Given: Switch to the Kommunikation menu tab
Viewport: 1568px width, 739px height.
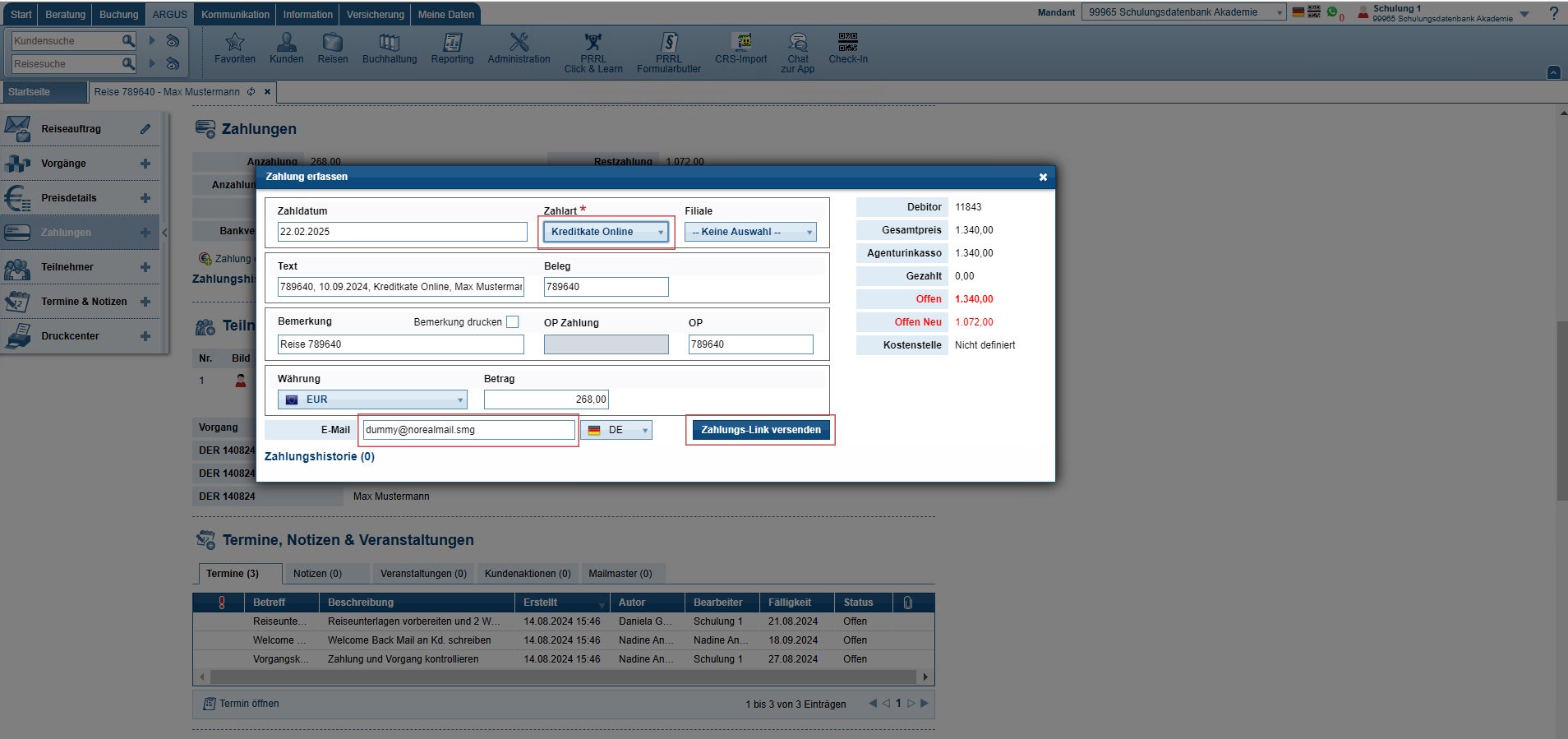Looking at the screenshot, I should point(235,14).
